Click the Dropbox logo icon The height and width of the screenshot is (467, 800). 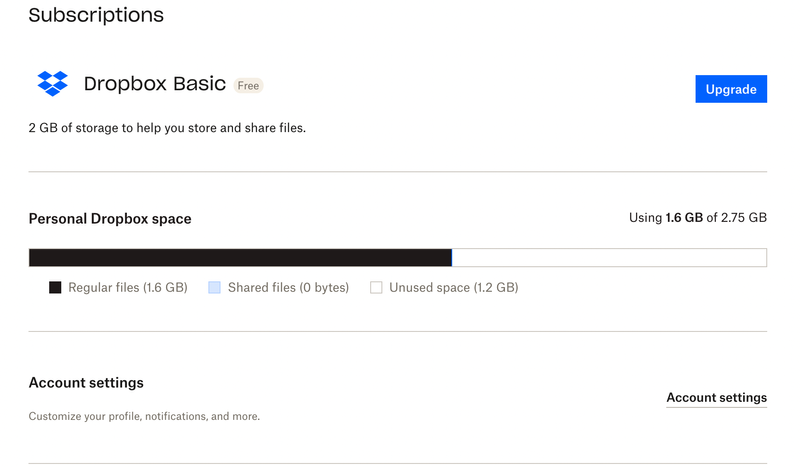tap(52, 84)
